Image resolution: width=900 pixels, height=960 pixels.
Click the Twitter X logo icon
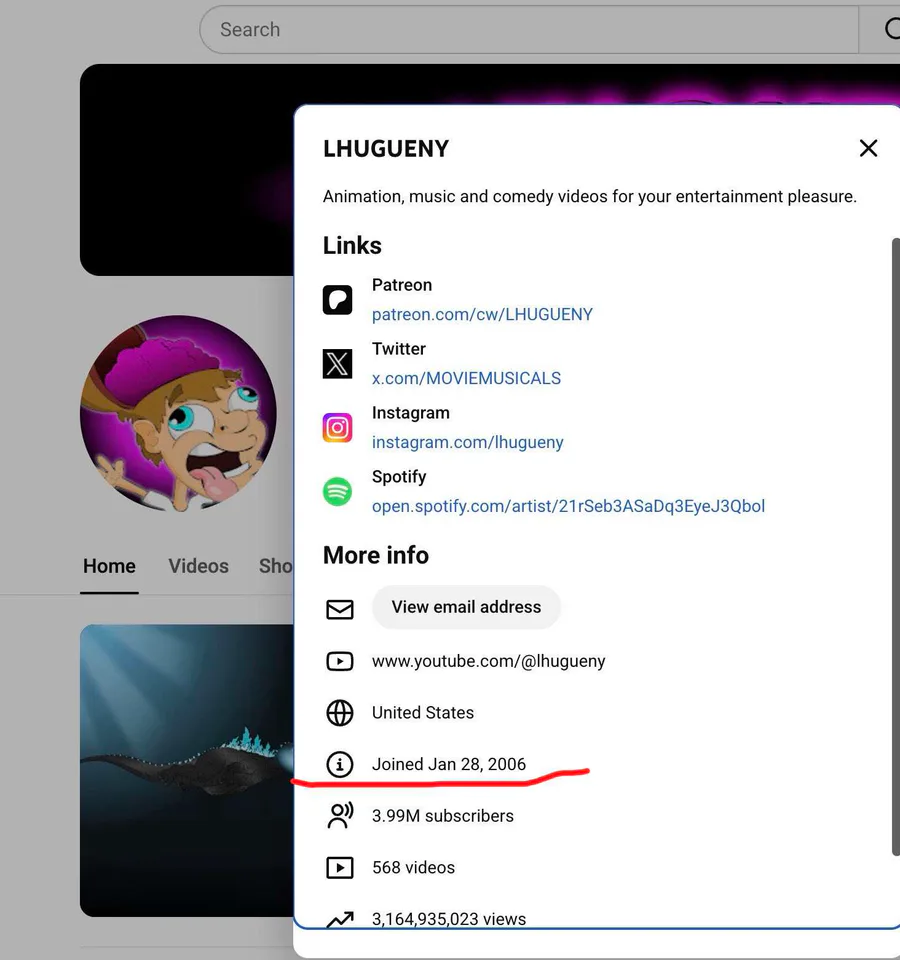click(x=337, y=364)
